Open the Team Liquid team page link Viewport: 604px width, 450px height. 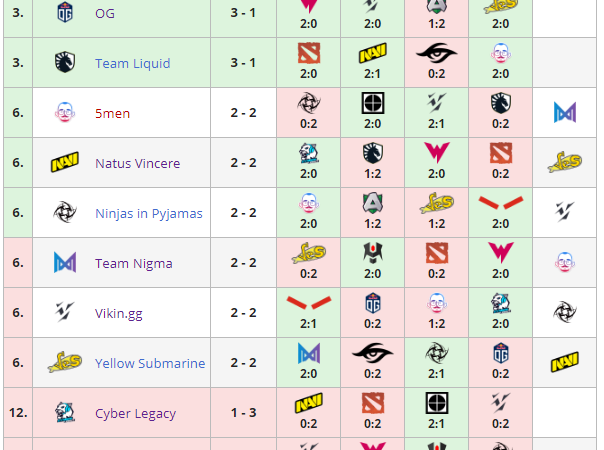pos(131,63)
